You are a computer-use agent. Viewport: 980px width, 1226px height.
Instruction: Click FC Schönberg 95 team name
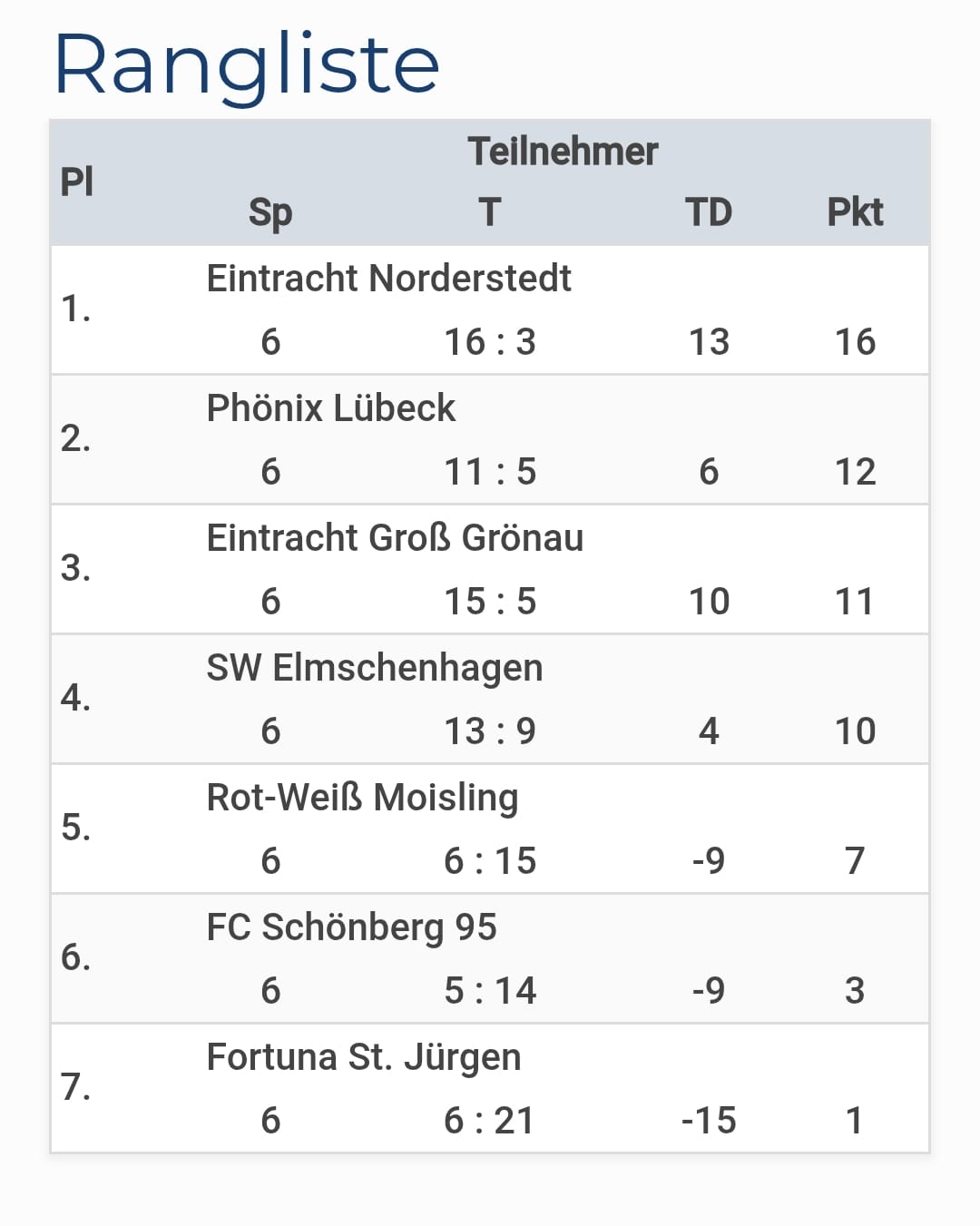(x=351, y=927)
